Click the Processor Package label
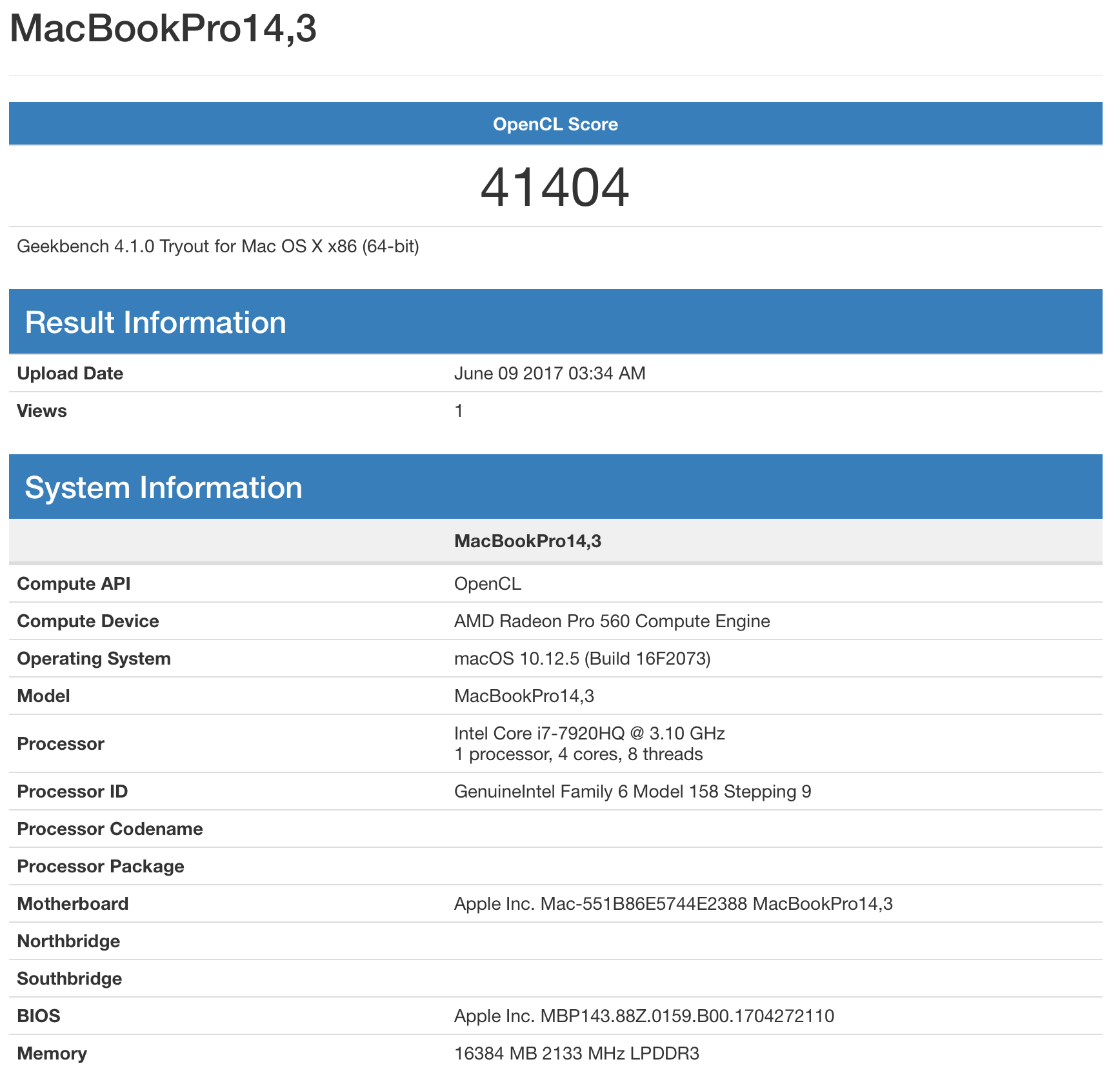This screenshot has height=1075, width=1120. coord(101,867)
